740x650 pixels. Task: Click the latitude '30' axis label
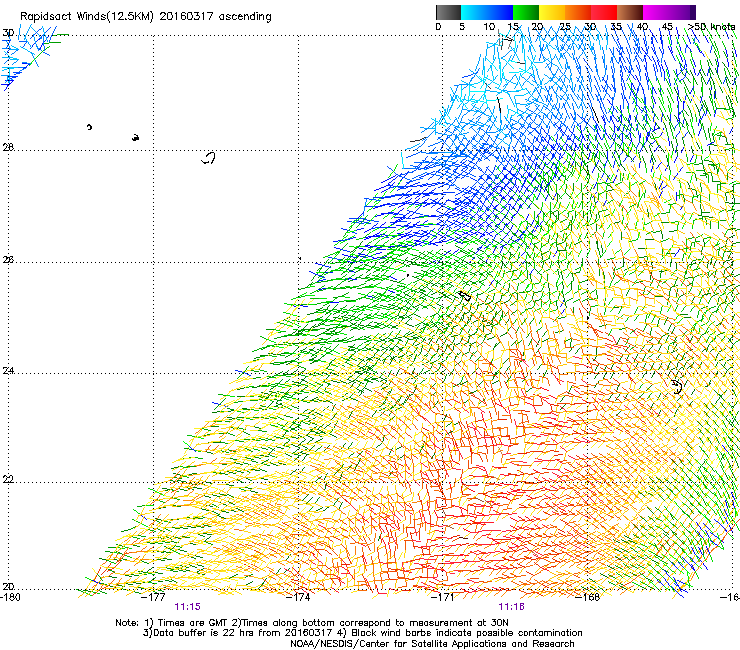8,33
